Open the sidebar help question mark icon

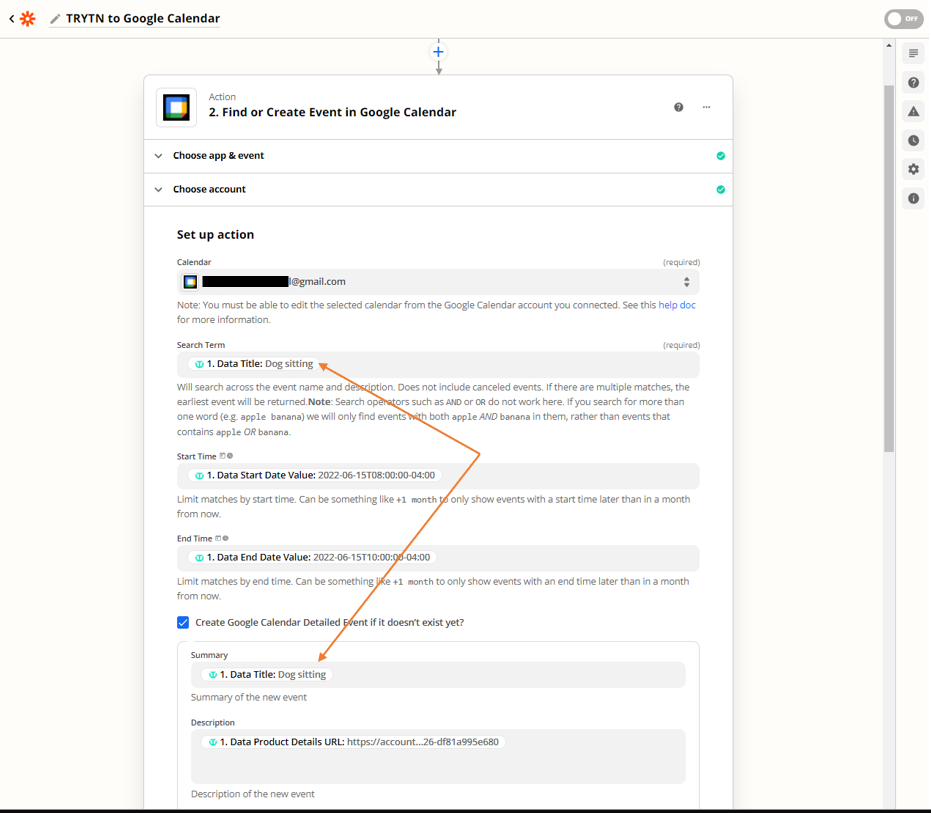[x=913, y=83]
